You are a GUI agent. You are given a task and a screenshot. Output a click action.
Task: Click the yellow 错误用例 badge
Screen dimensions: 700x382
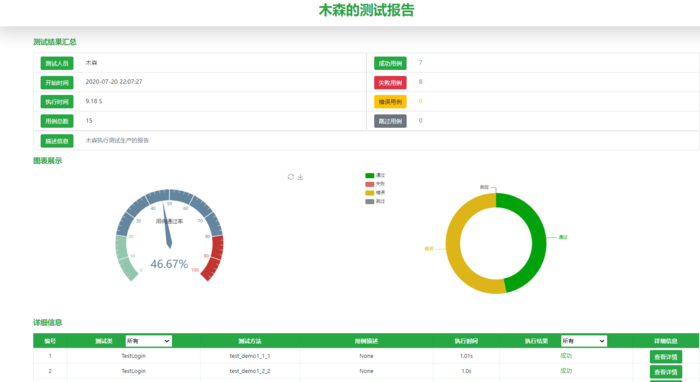[390, 102]
